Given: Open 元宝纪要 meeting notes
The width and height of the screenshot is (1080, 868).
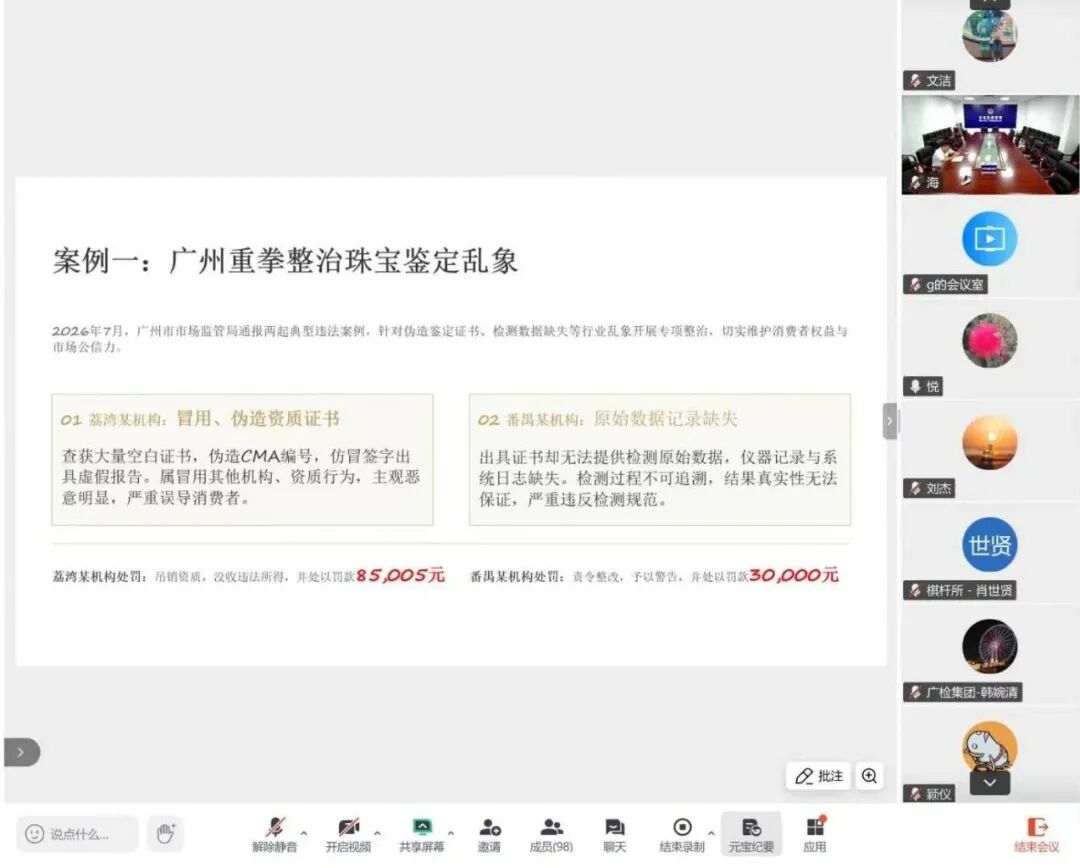Looking at the screenshot, I should click(x=751, y=835).
